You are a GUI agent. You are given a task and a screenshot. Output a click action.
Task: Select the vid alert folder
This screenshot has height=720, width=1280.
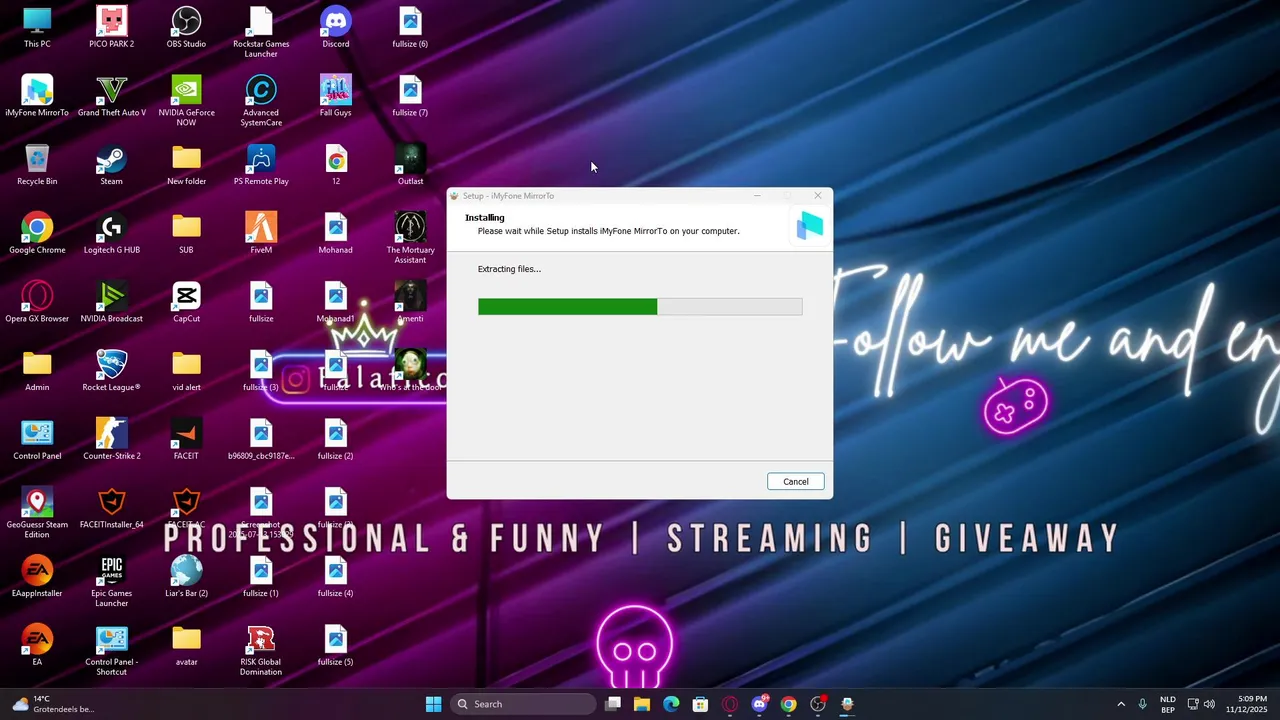pos(186,372)
